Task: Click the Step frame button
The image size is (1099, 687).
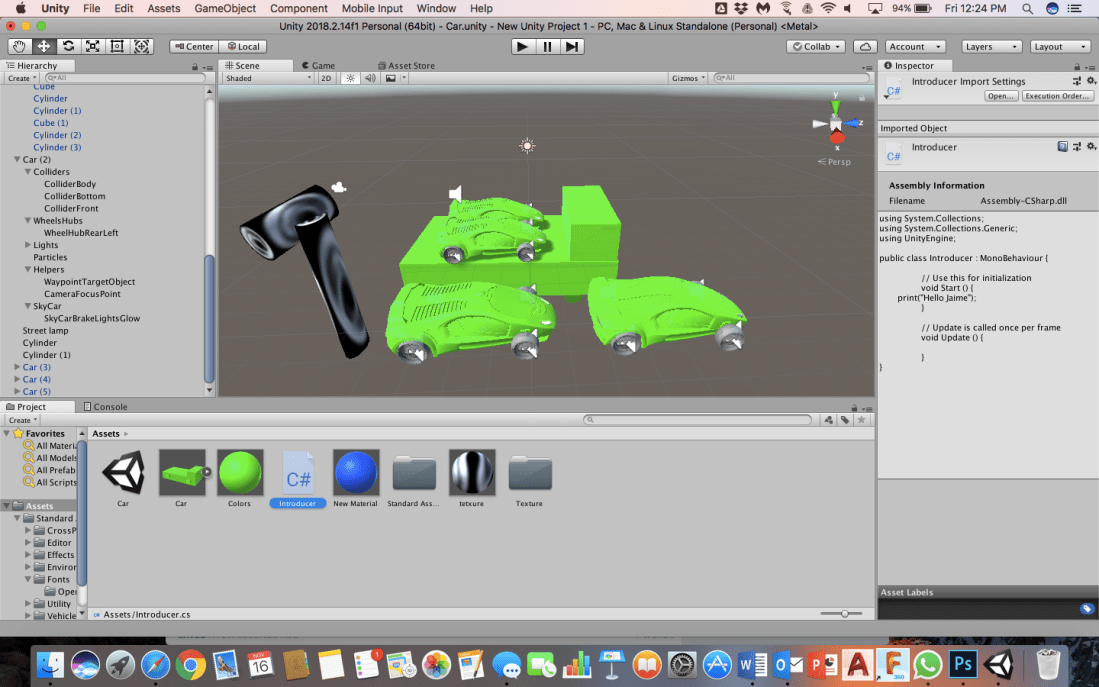Action: (572, 46)
